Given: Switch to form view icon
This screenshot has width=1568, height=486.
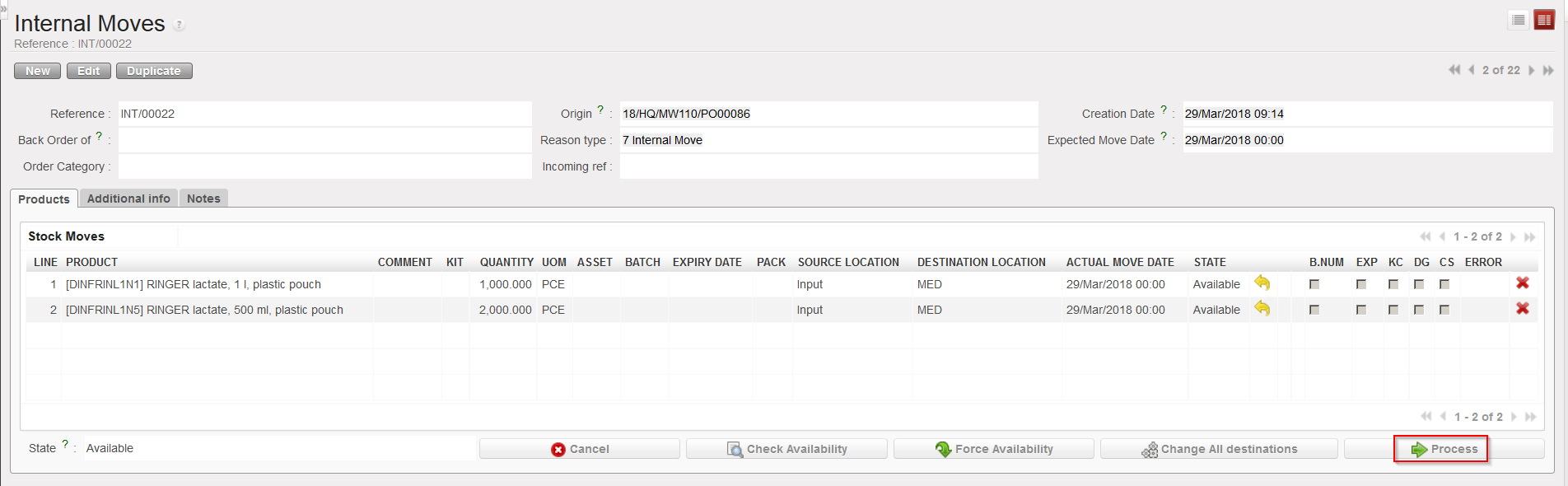Looking at the screenshot, I should [1544, 20].
